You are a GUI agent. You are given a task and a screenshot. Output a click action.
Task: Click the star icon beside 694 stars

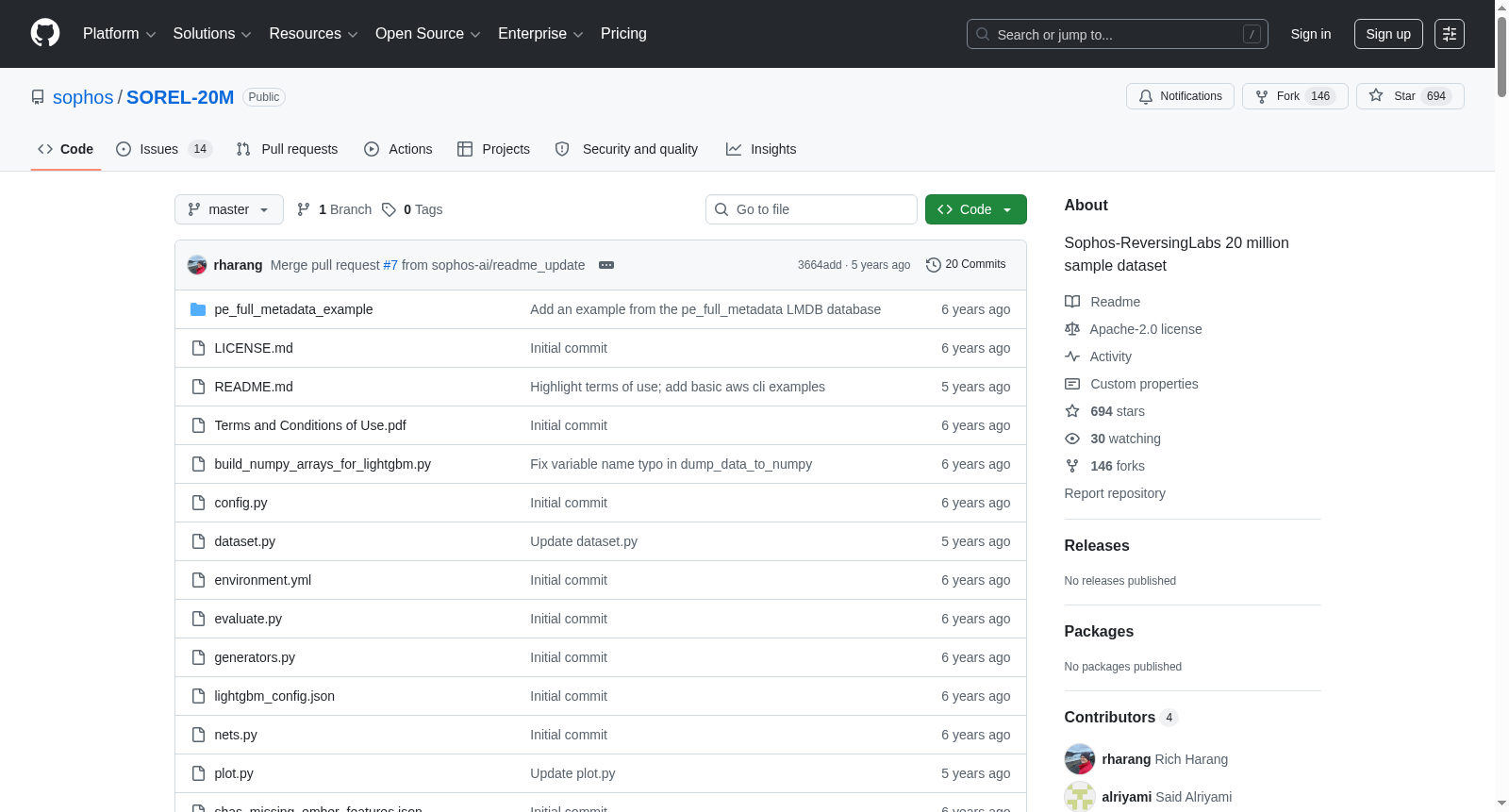(1072, 411)
